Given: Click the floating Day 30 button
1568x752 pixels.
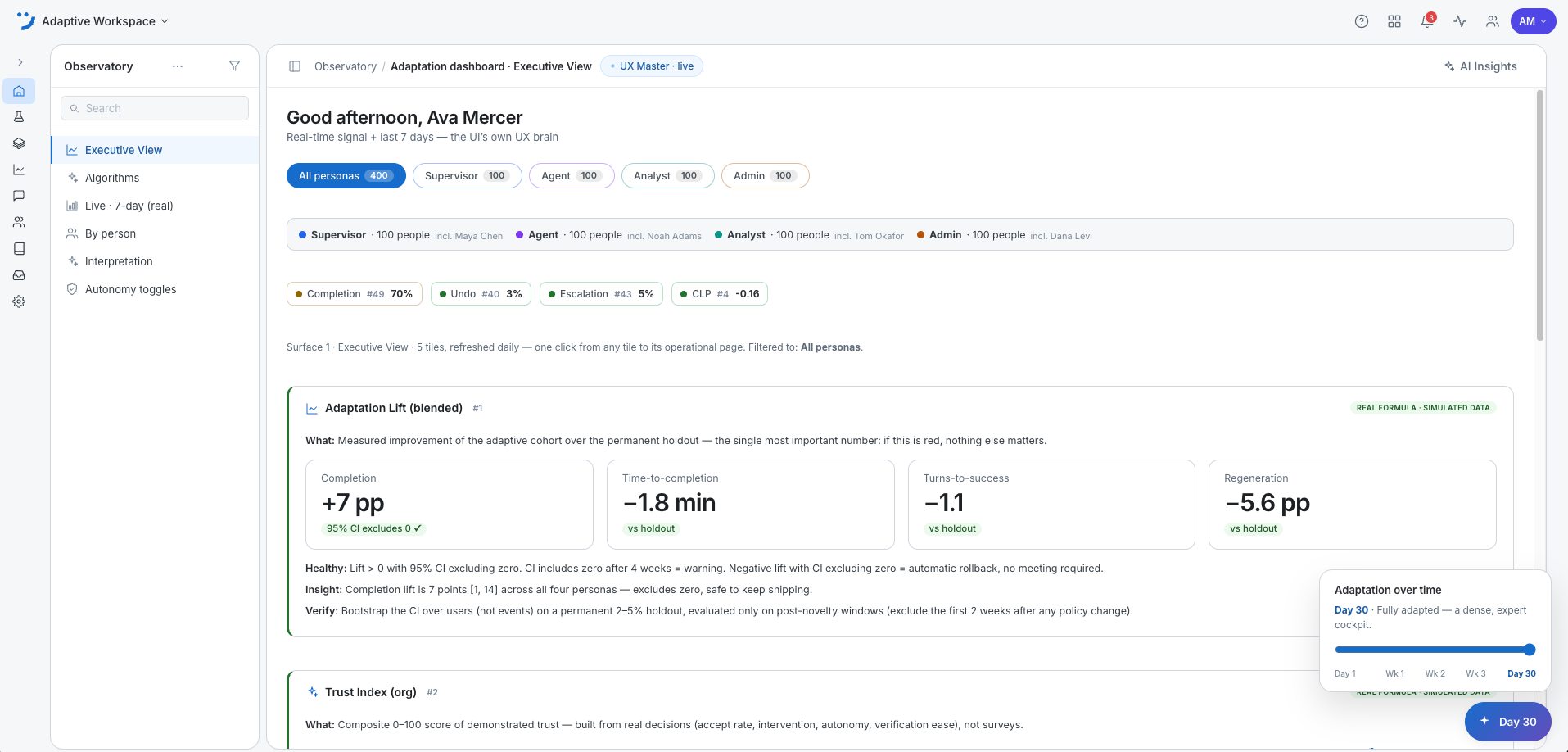Looking at the screenshot, I should pyautogui.click(x=1508, y=722).
